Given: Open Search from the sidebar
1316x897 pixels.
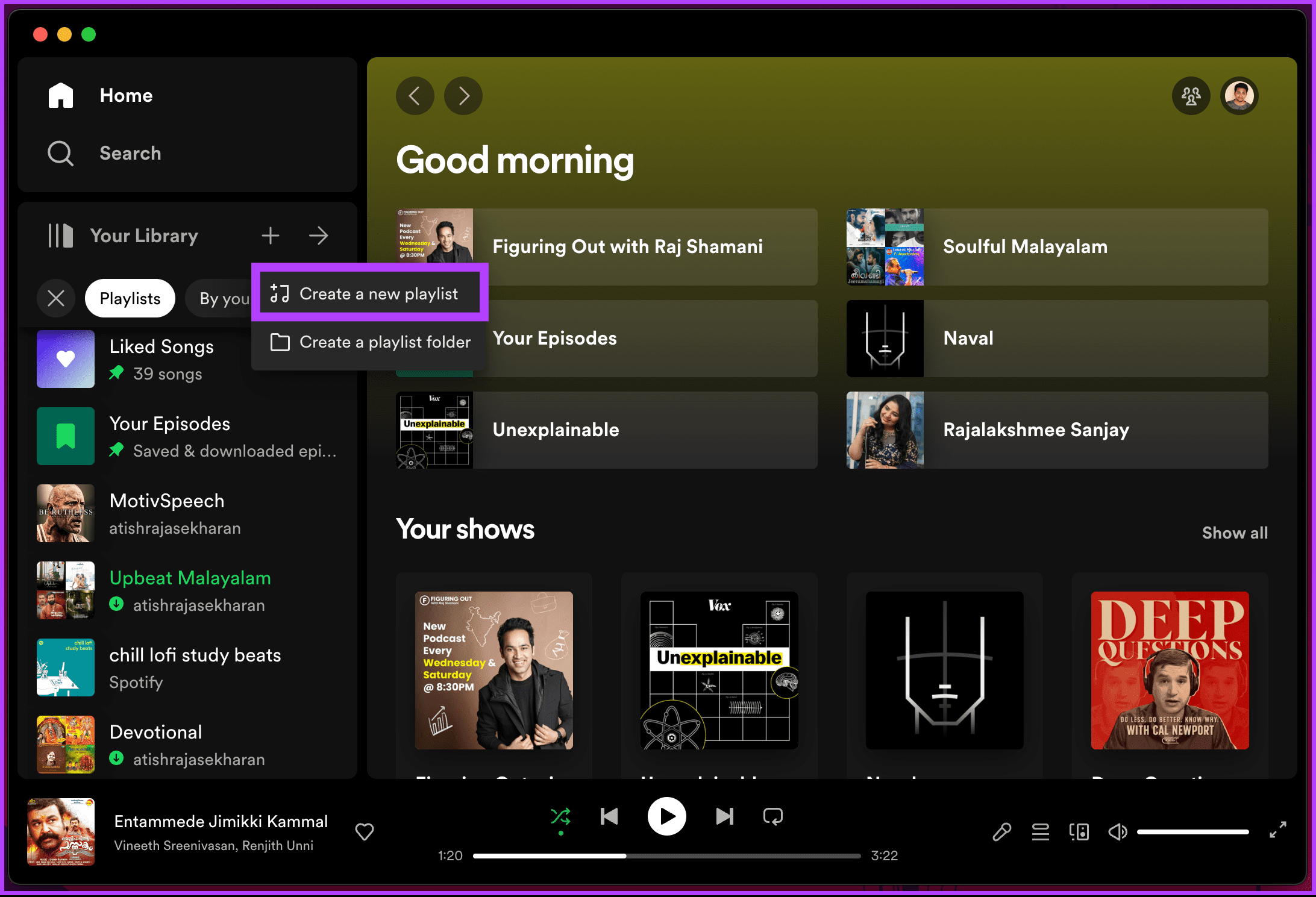Looking at the screenshot, I should point(104,153).
